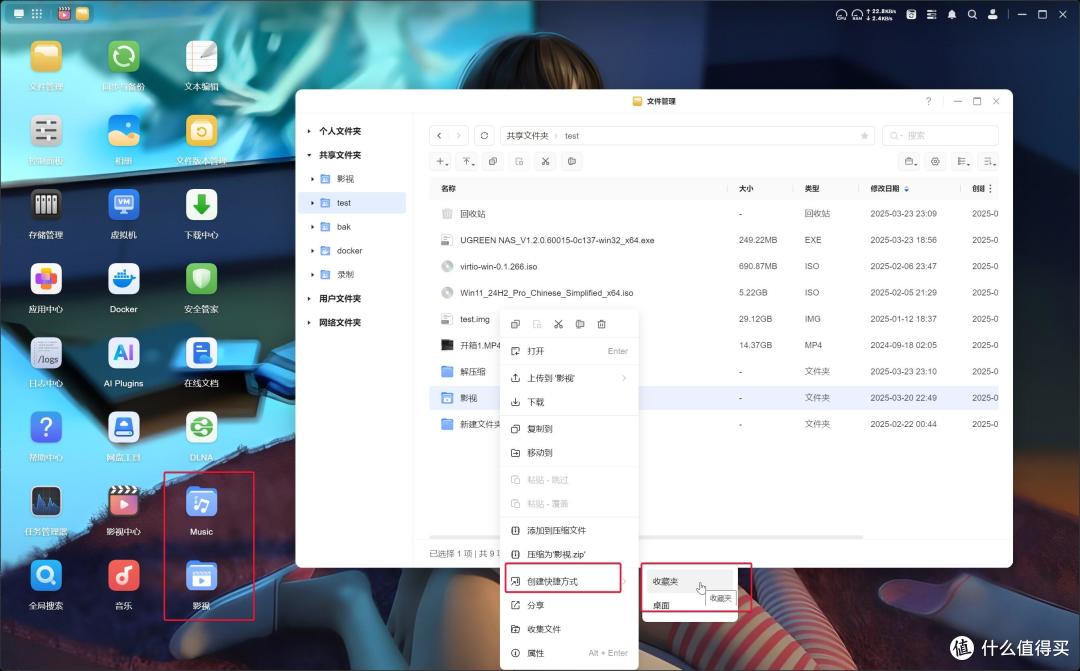Click the delete trash icon in context menu
1080x671 pixels.
tap(601, 324)
